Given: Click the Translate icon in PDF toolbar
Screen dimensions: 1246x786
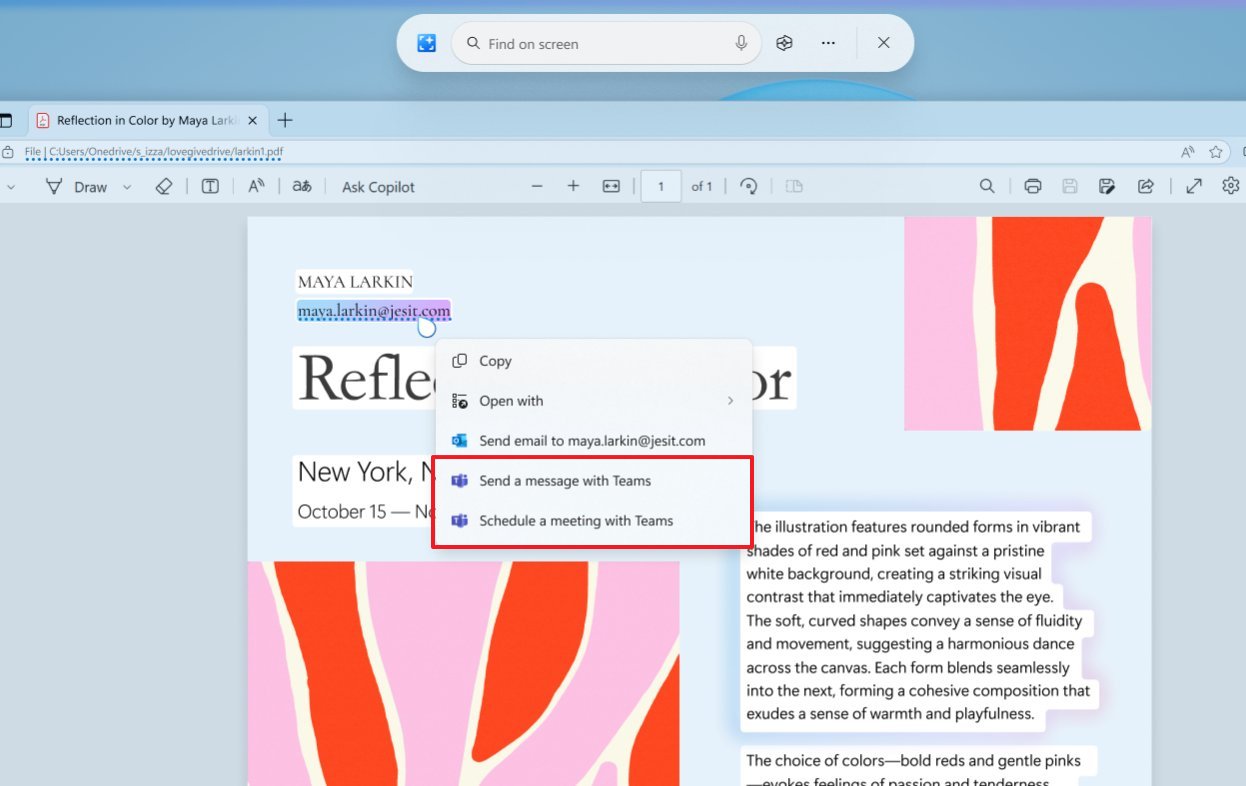Looking at the screenshot, I should coord(302,186).
